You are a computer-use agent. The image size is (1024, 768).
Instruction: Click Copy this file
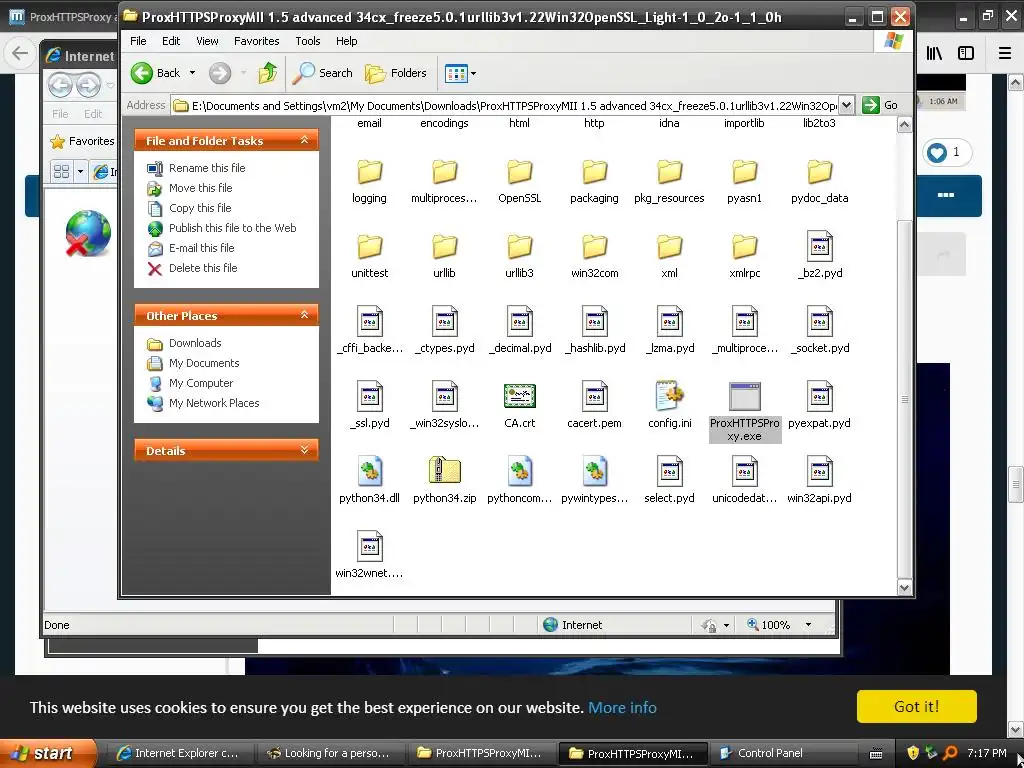click(x=200, y=208)
